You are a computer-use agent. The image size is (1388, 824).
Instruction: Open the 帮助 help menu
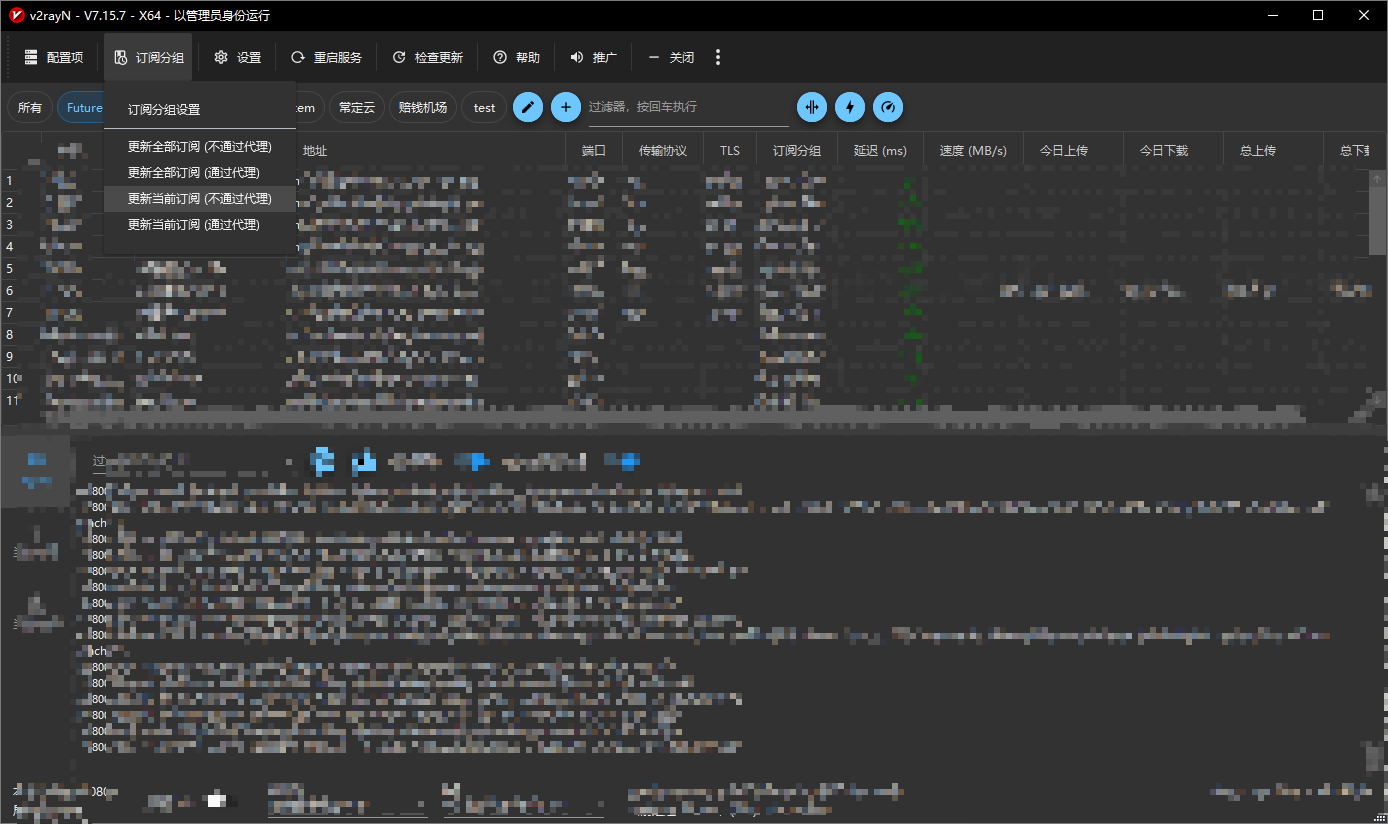pos(516,57)
